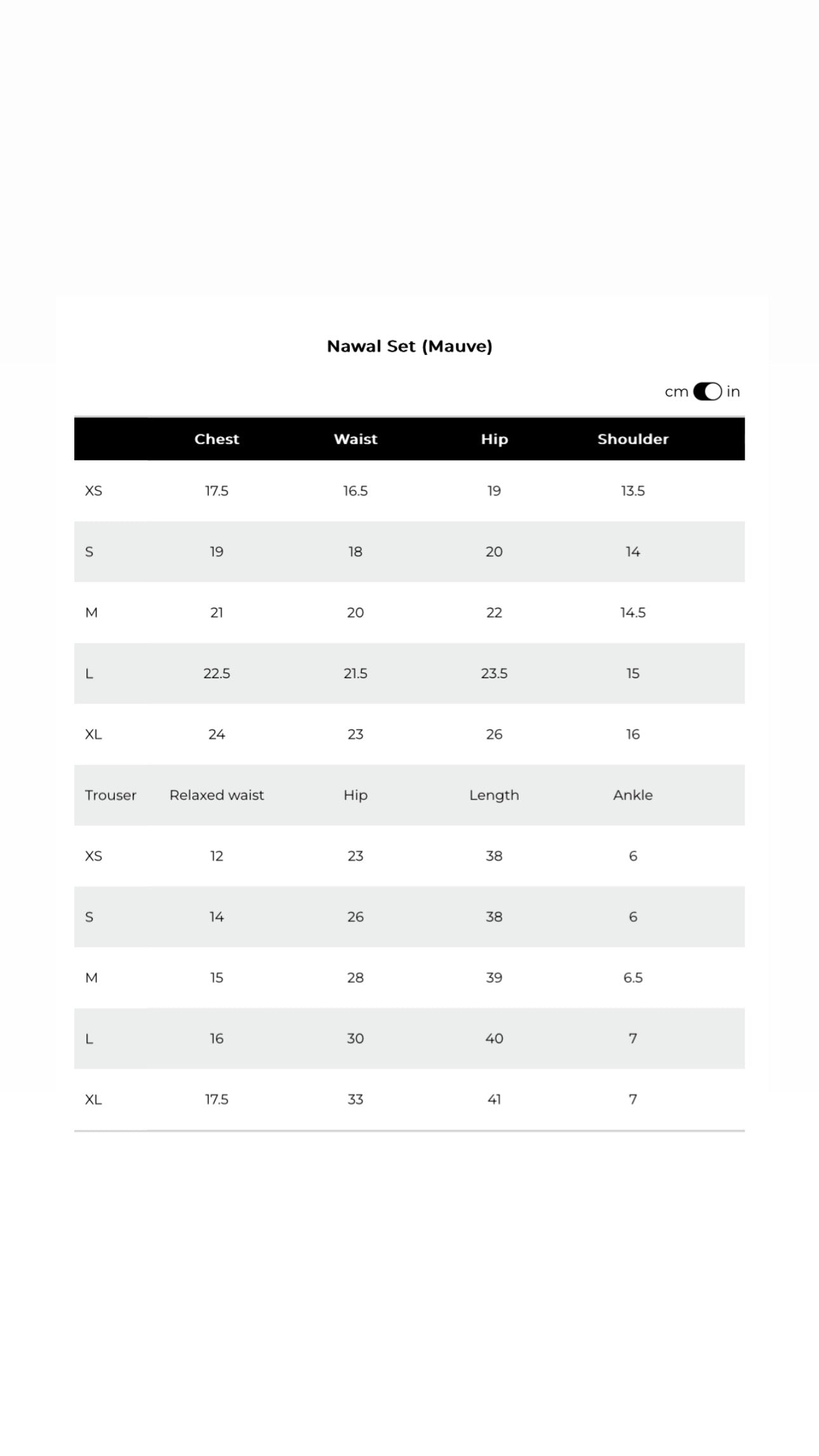Click the Relaxed waist column label
Viewport: 819px width, 1456px height.
[x=216, y=795]
